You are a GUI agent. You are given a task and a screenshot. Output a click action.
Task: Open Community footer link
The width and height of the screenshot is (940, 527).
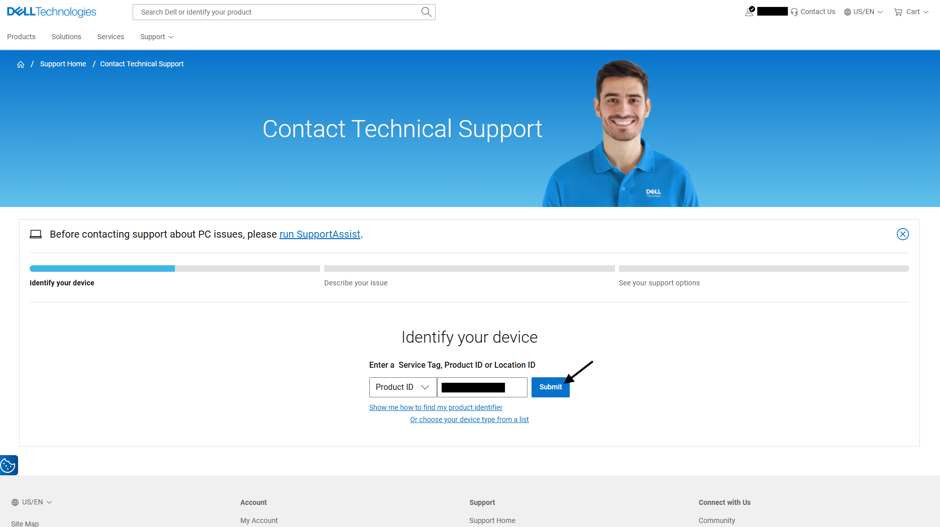716,520
